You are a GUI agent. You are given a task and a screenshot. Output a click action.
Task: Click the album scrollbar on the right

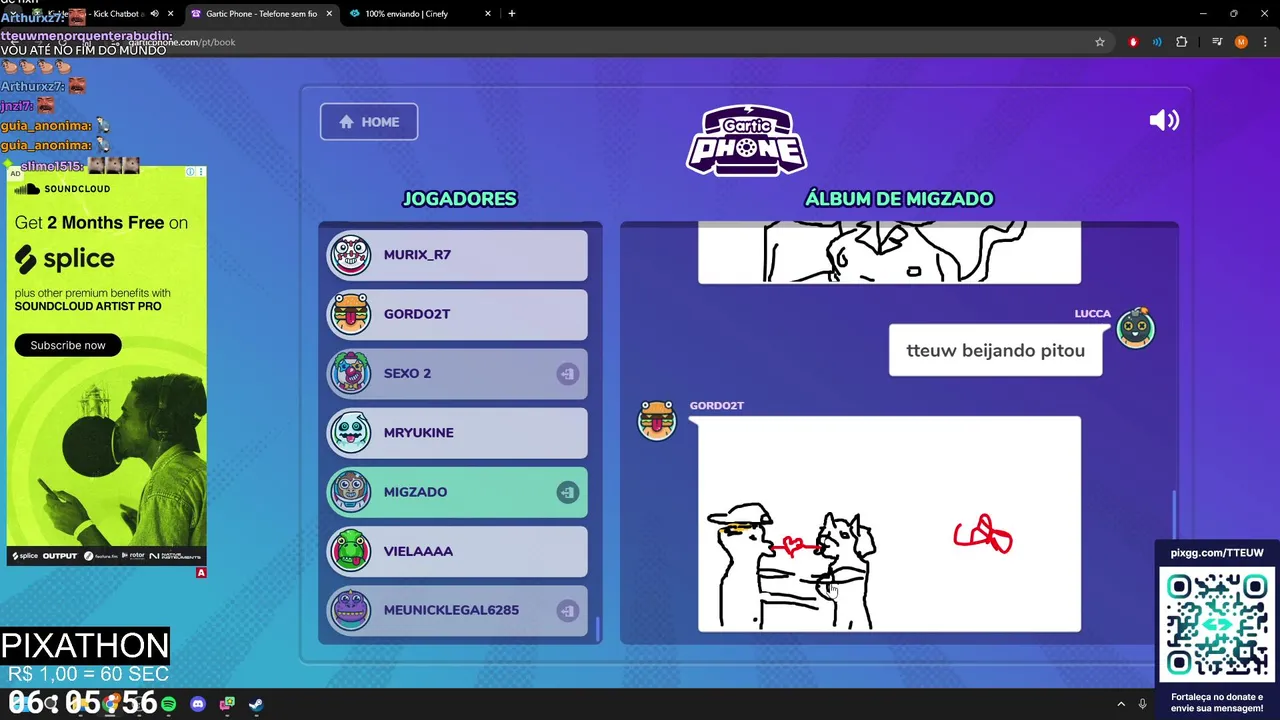(1175, 514)
